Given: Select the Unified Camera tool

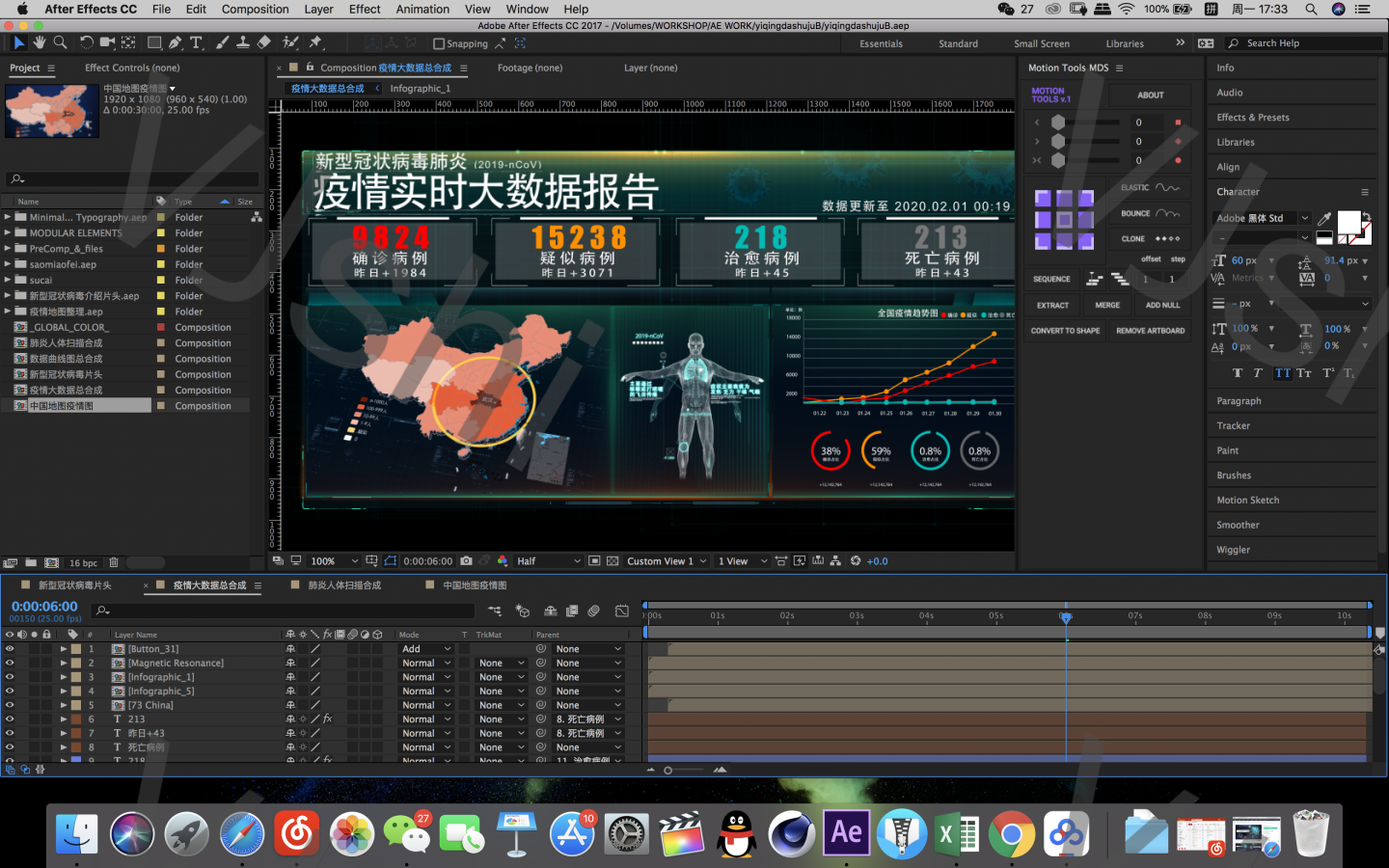Looking at the screenshot, I should click(x=107, y=43).
